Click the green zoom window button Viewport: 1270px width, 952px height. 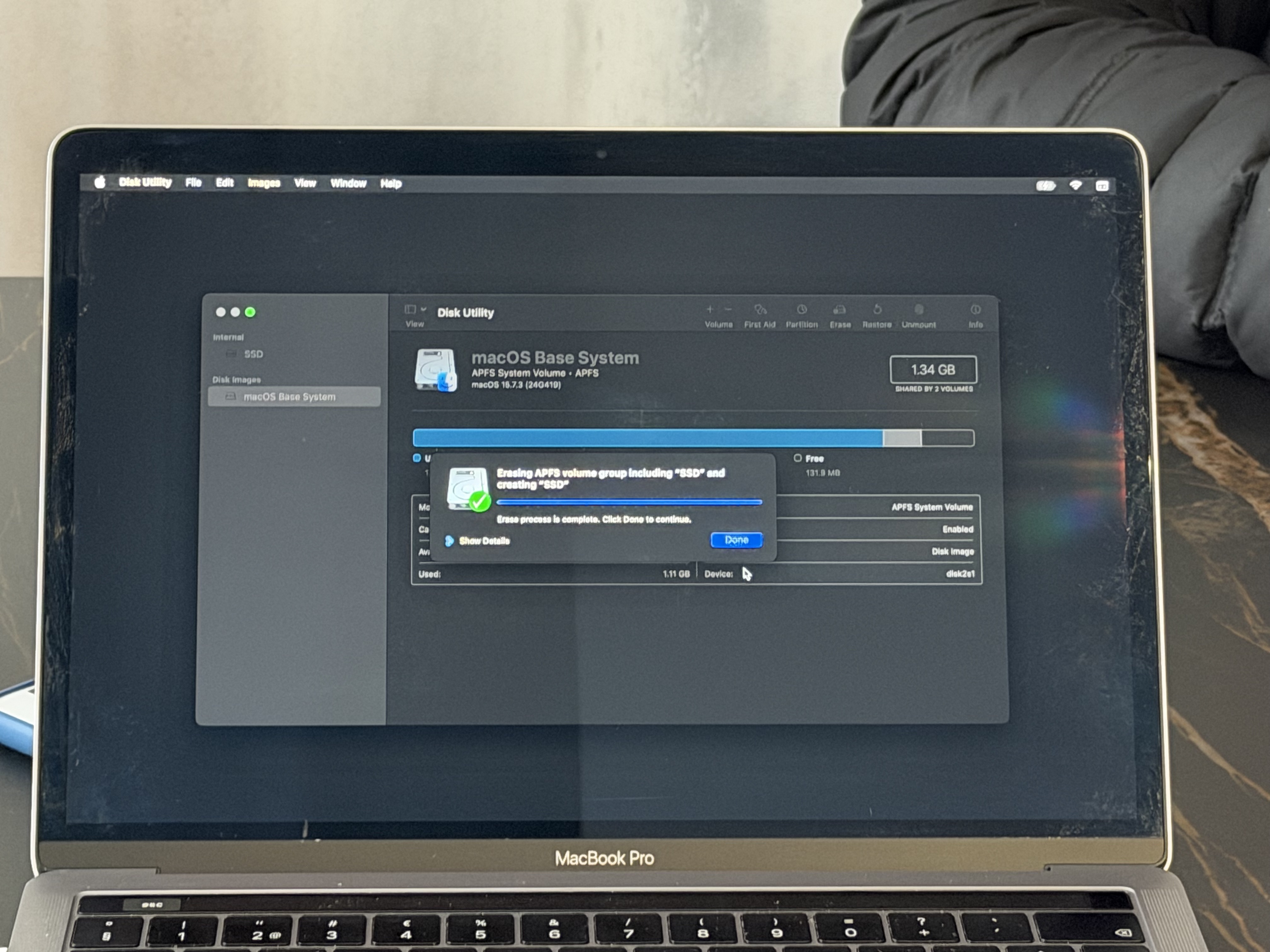click(x=250, y=312)
